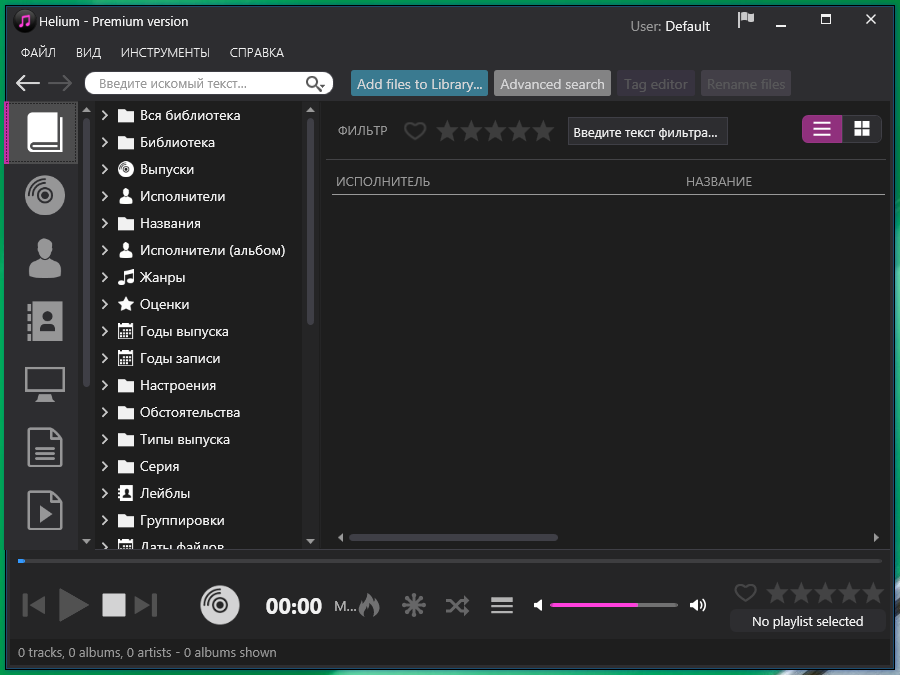This screenshot has height=675, width=900.
Task: Open the Artists view in sidebar
Action: (x=41, y=258)
